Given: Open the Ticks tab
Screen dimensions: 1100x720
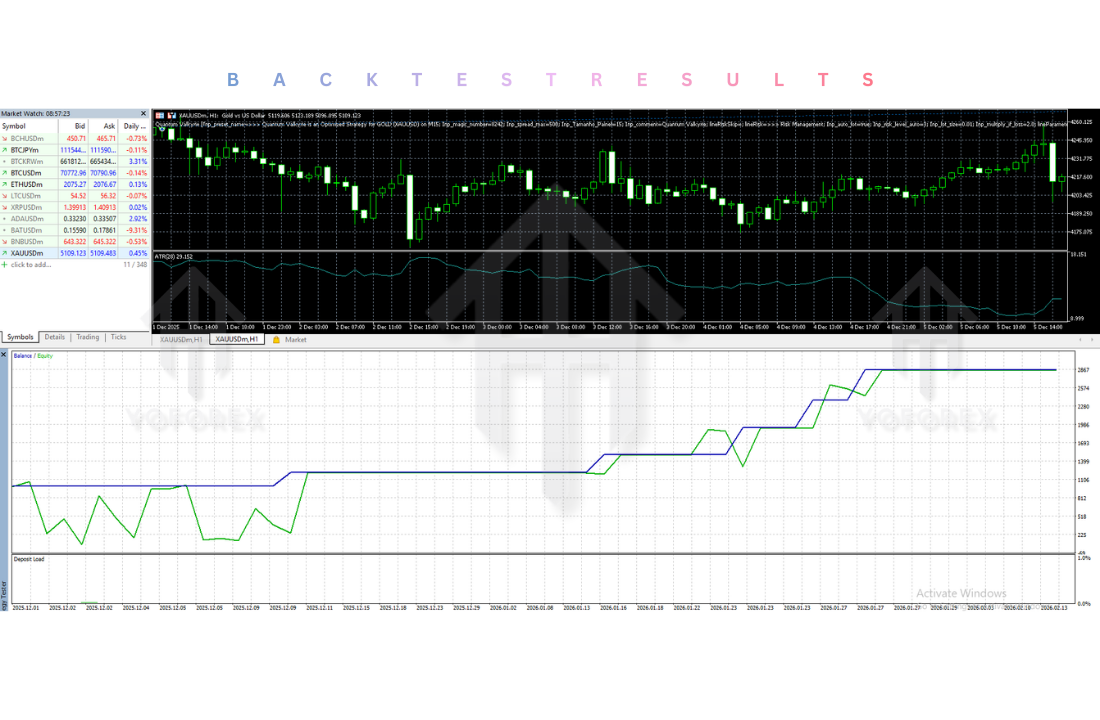Looking at the screenshot, I should (x=119, y=337).
